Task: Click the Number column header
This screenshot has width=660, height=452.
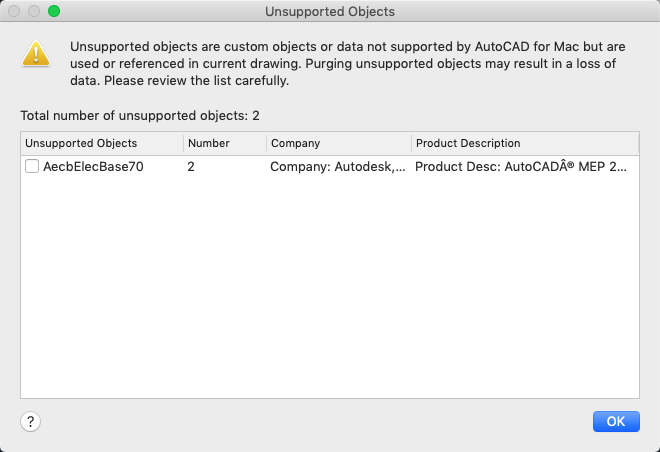Action: [x=208, y=143]
